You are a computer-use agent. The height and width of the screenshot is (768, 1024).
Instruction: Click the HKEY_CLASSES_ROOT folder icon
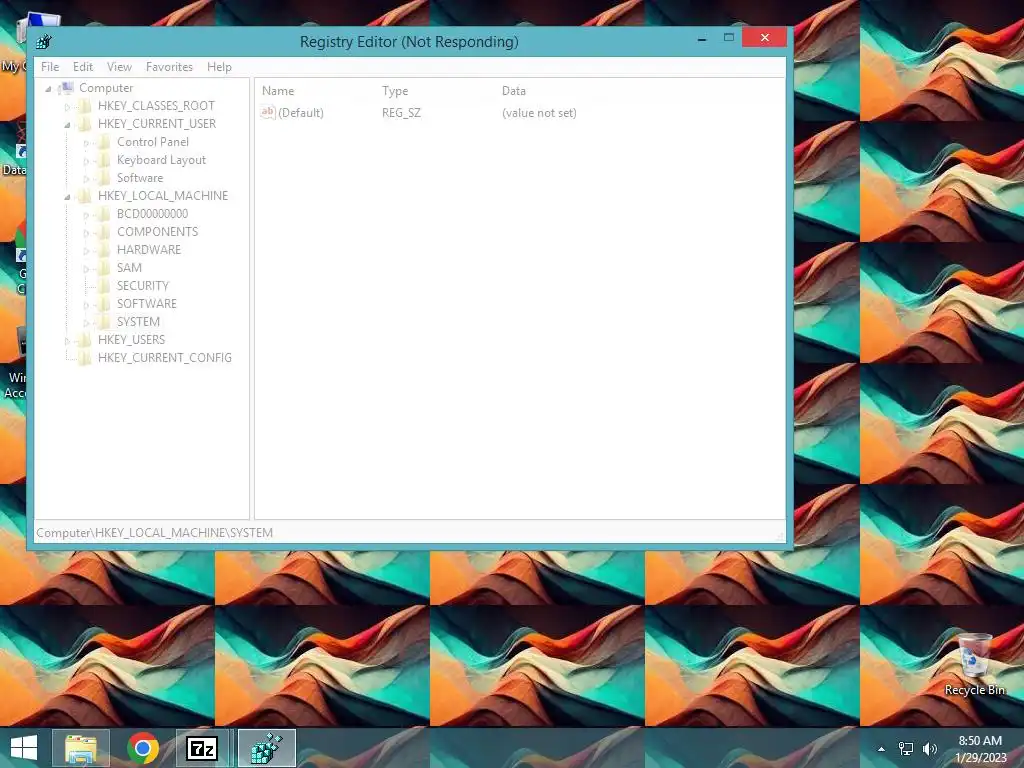84,106
